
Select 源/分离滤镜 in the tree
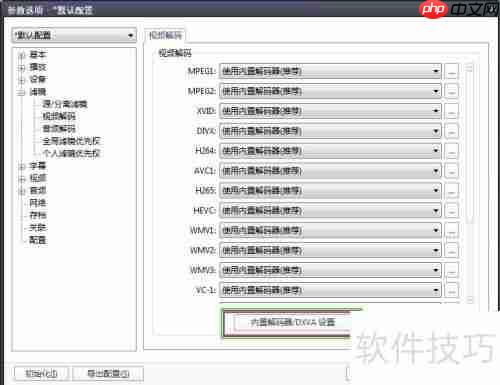pyautogui.click(x=65, y=104)
